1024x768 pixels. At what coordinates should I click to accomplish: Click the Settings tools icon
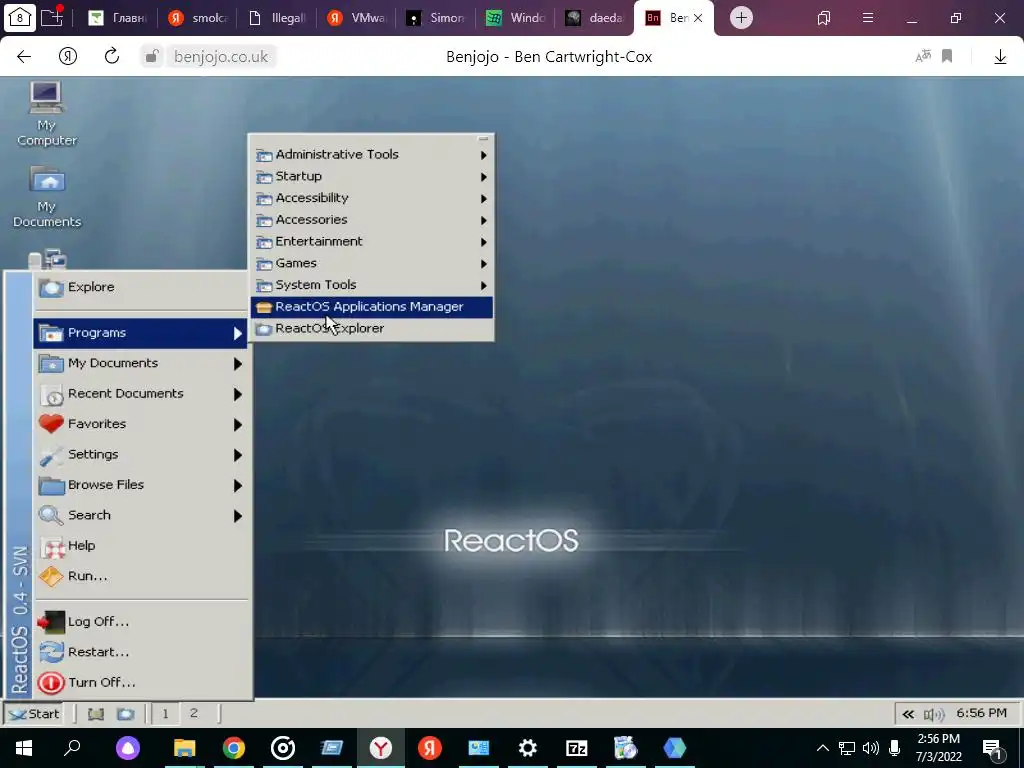point(51,455)
